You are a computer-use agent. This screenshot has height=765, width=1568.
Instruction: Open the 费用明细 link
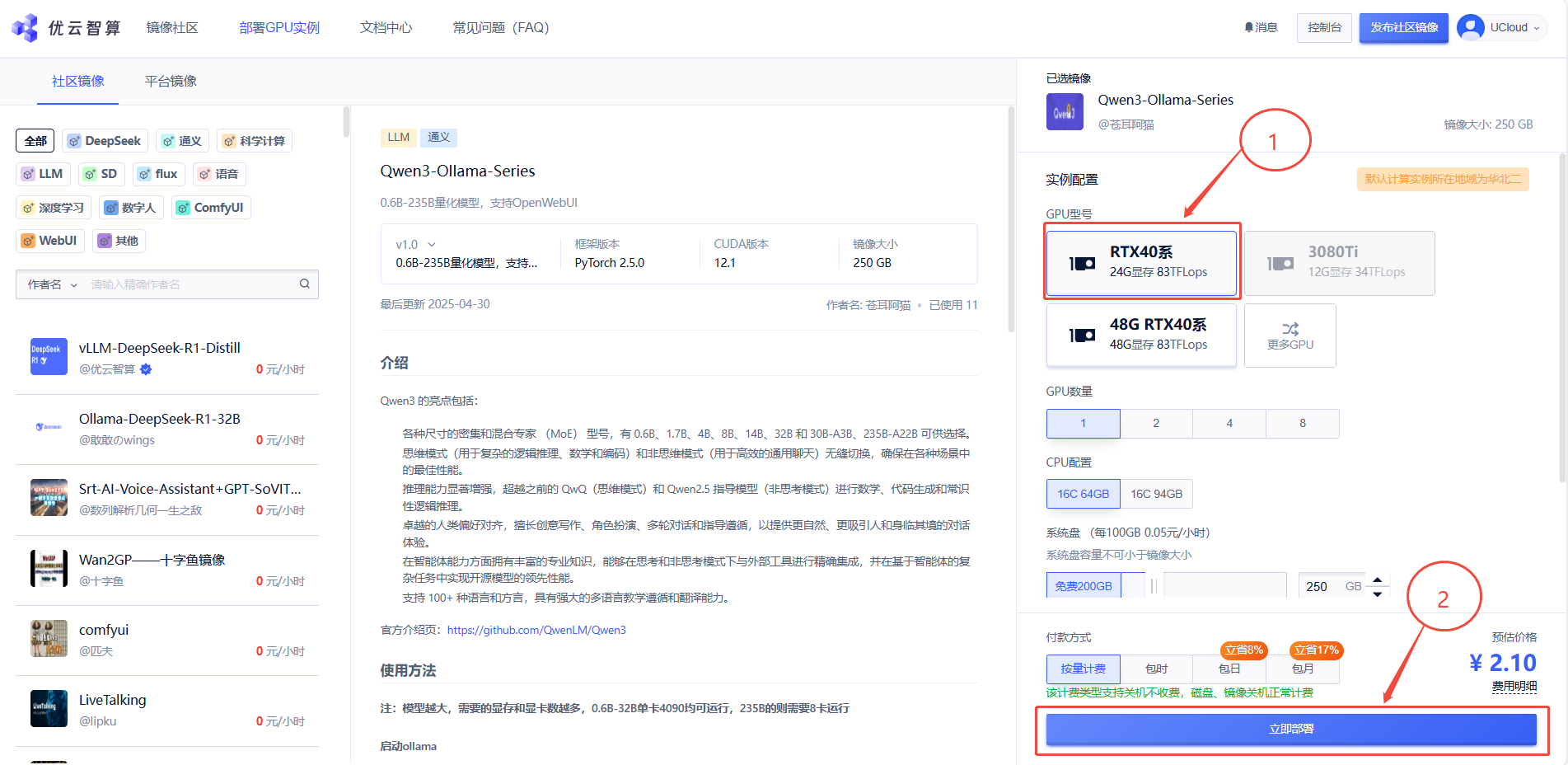tap(1514, 686)
